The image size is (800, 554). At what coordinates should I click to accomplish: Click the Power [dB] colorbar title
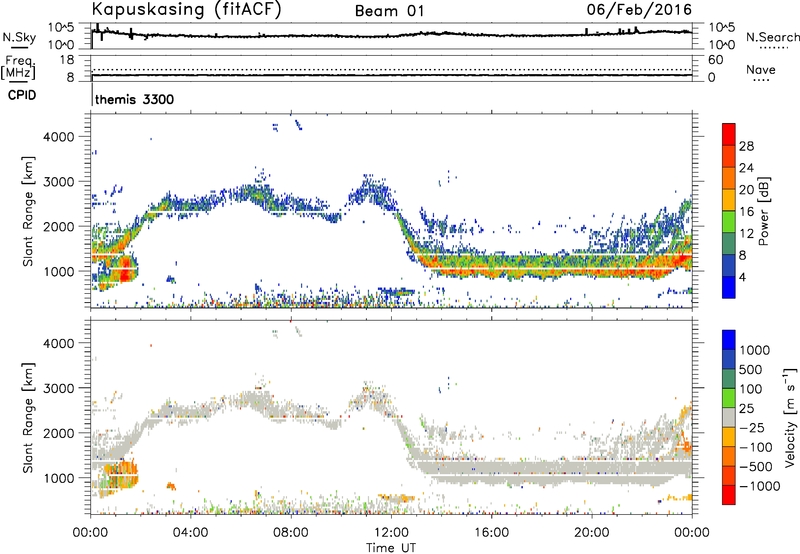(x=763, y=211)
